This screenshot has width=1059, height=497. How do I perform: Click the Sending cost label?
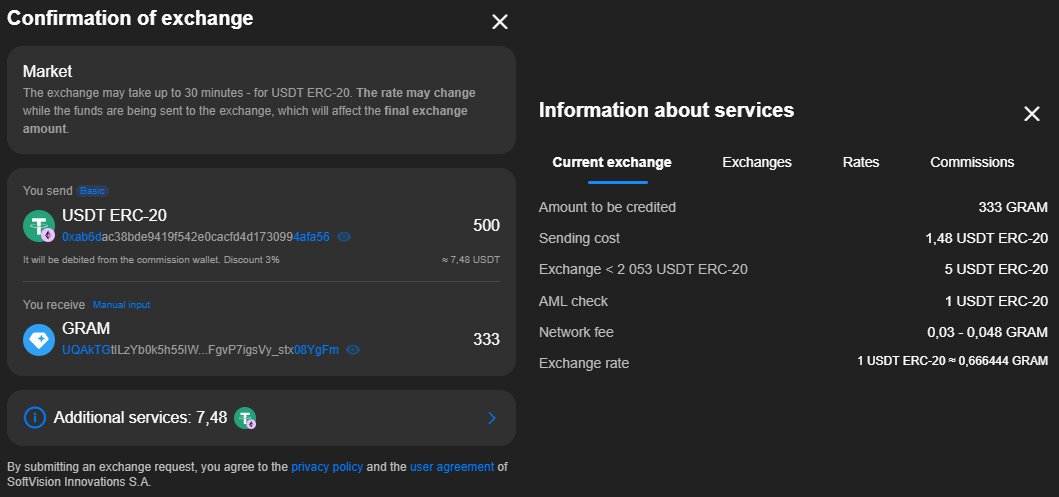pyautogui.click(x=579, y=238)
